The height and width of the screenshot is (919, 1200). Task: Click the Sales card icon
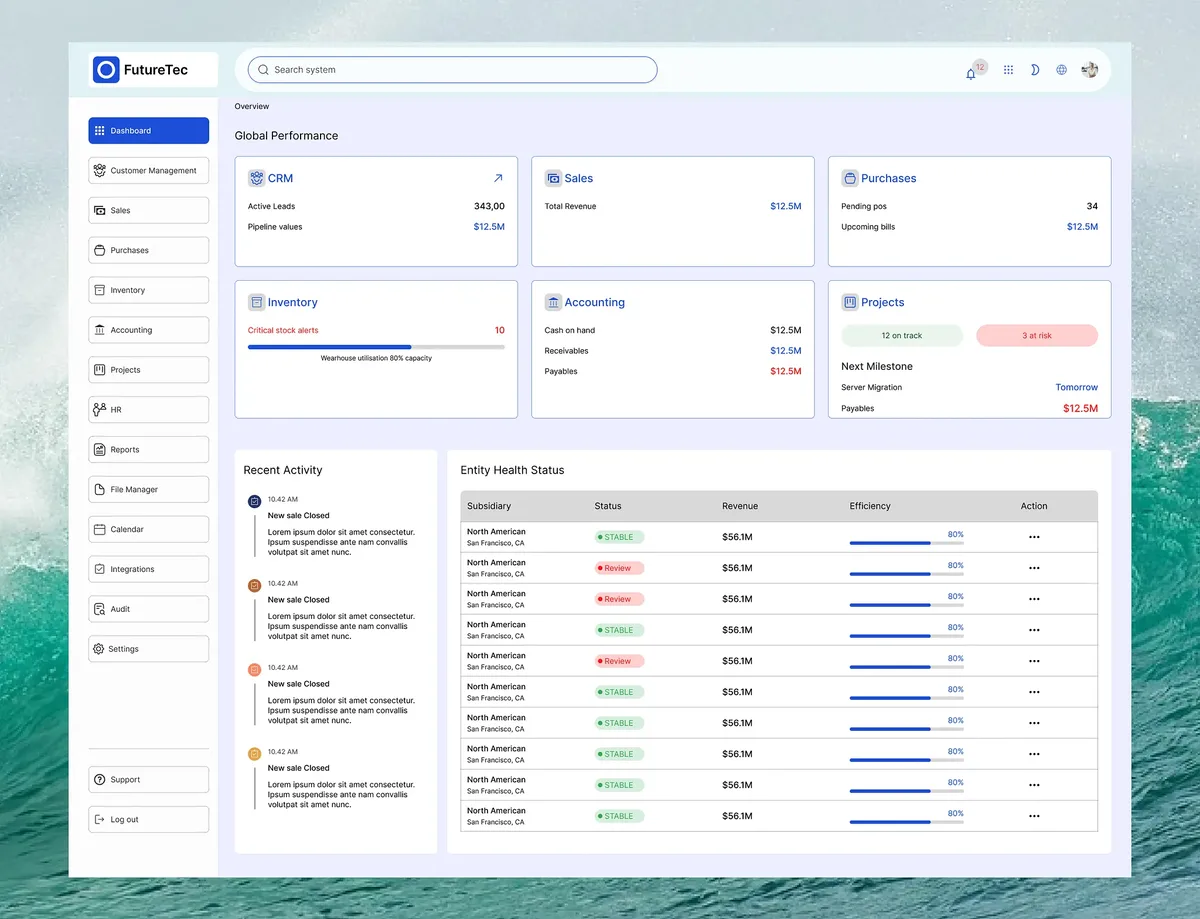click(553, 178)
